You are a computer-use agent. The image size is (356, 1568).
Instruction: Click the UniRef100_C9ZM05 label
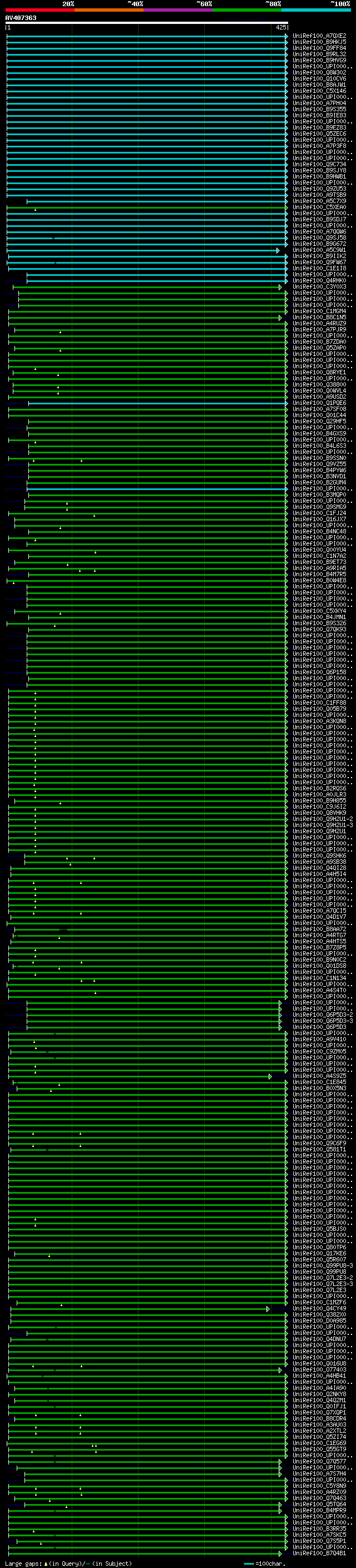[319, 1051]
